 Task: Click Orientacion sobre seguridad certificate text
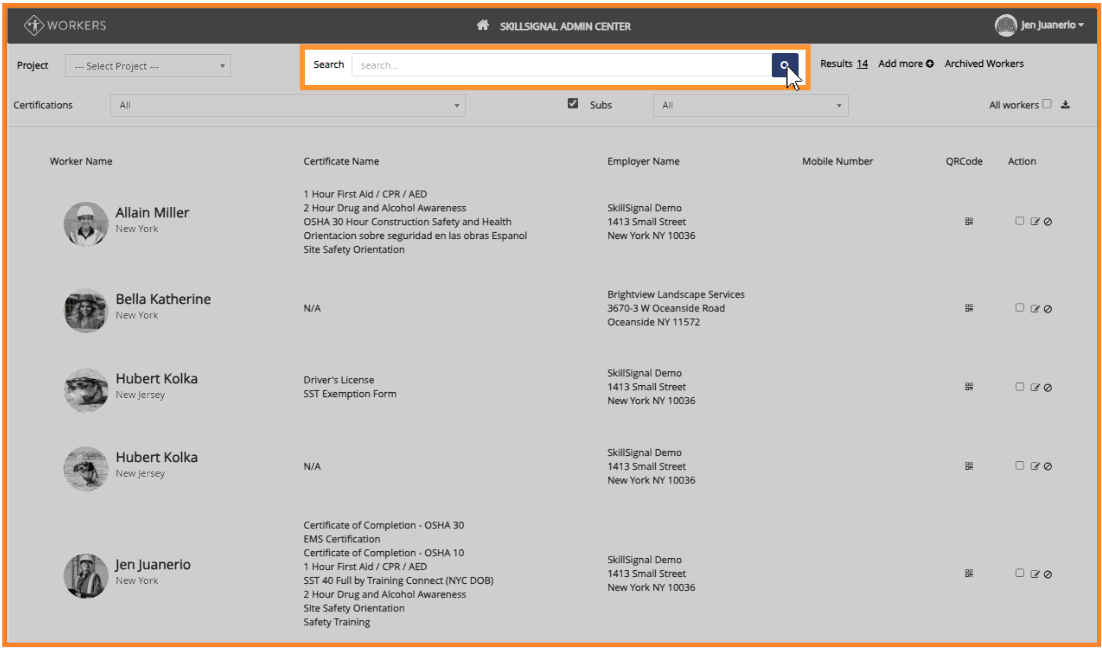click(415, 236)
